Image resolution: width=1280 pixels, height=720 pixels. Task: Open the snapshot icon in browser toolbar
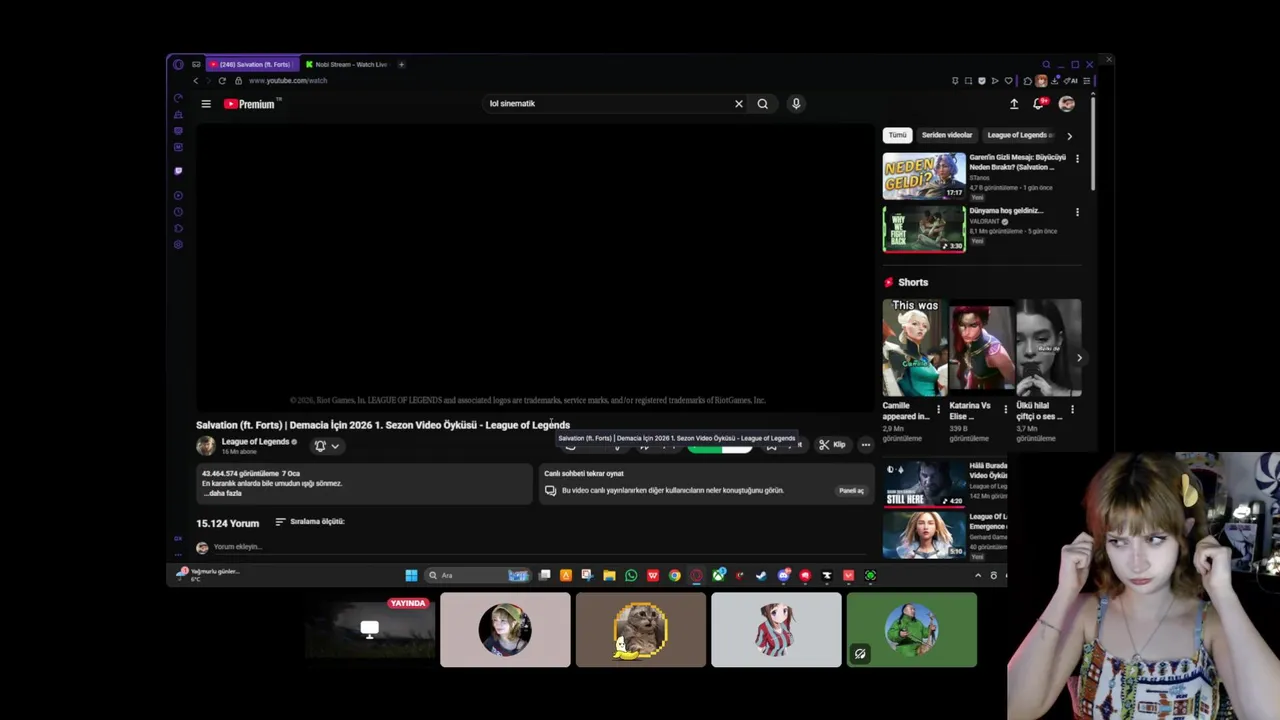click(968, 81)
